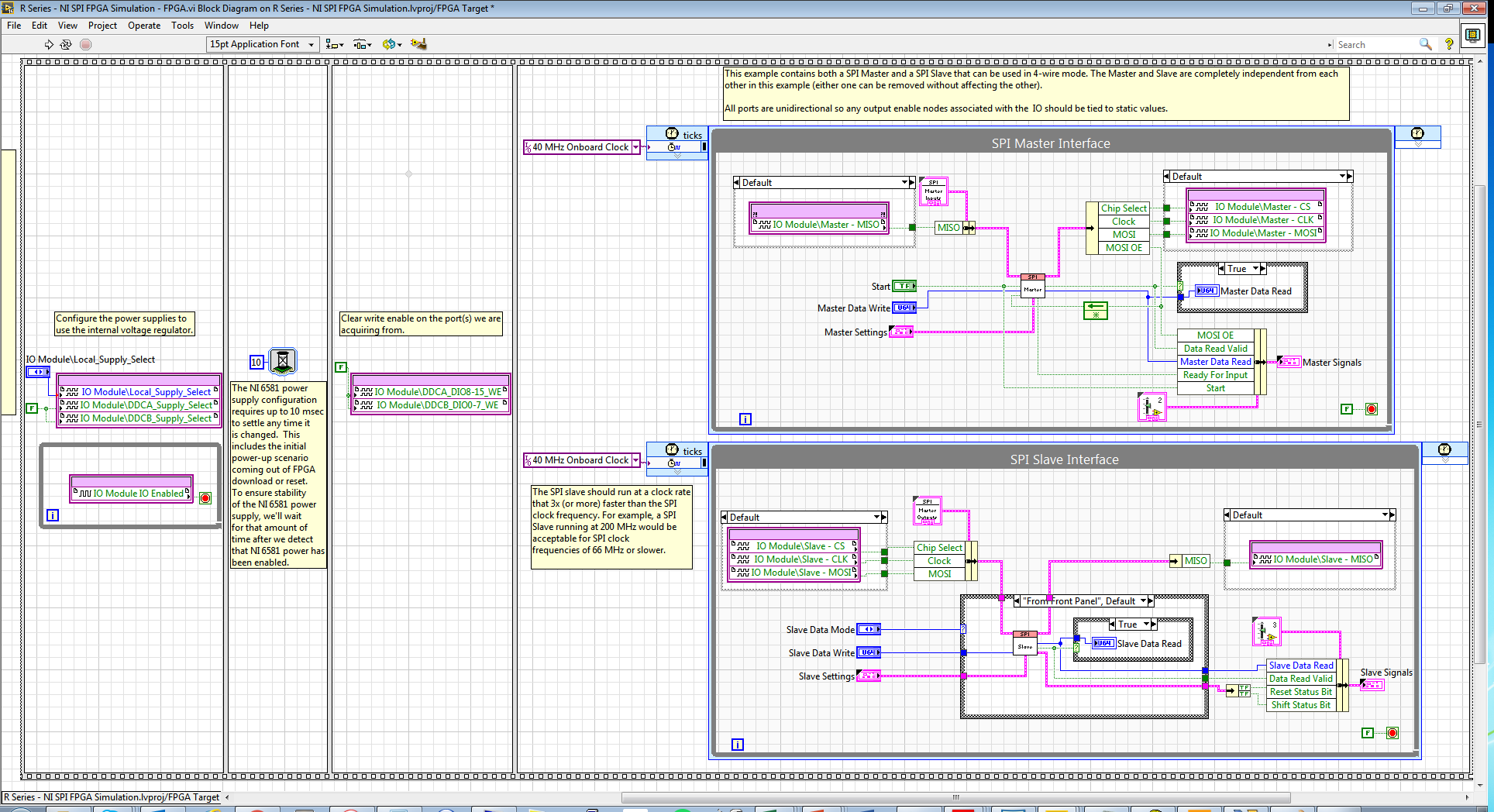
Task: Select the SPI Master subVI node
Action: pos(1033,285)
